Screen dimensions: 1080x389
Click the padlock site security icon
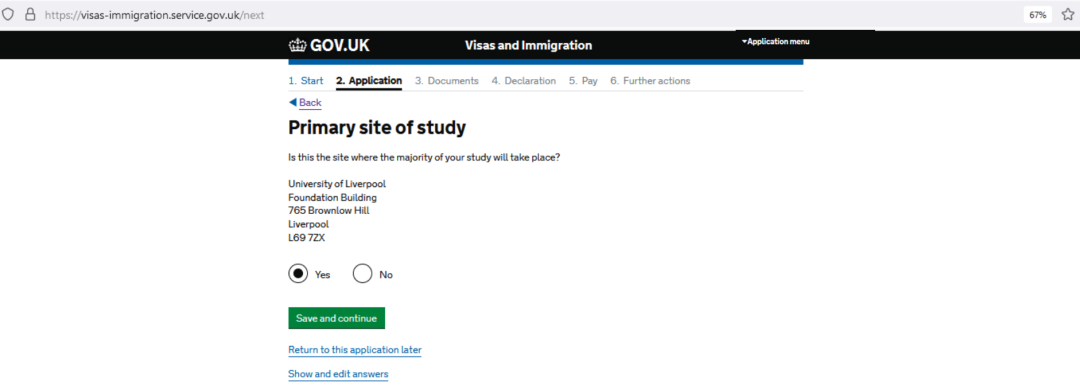[x=30, y=14]
